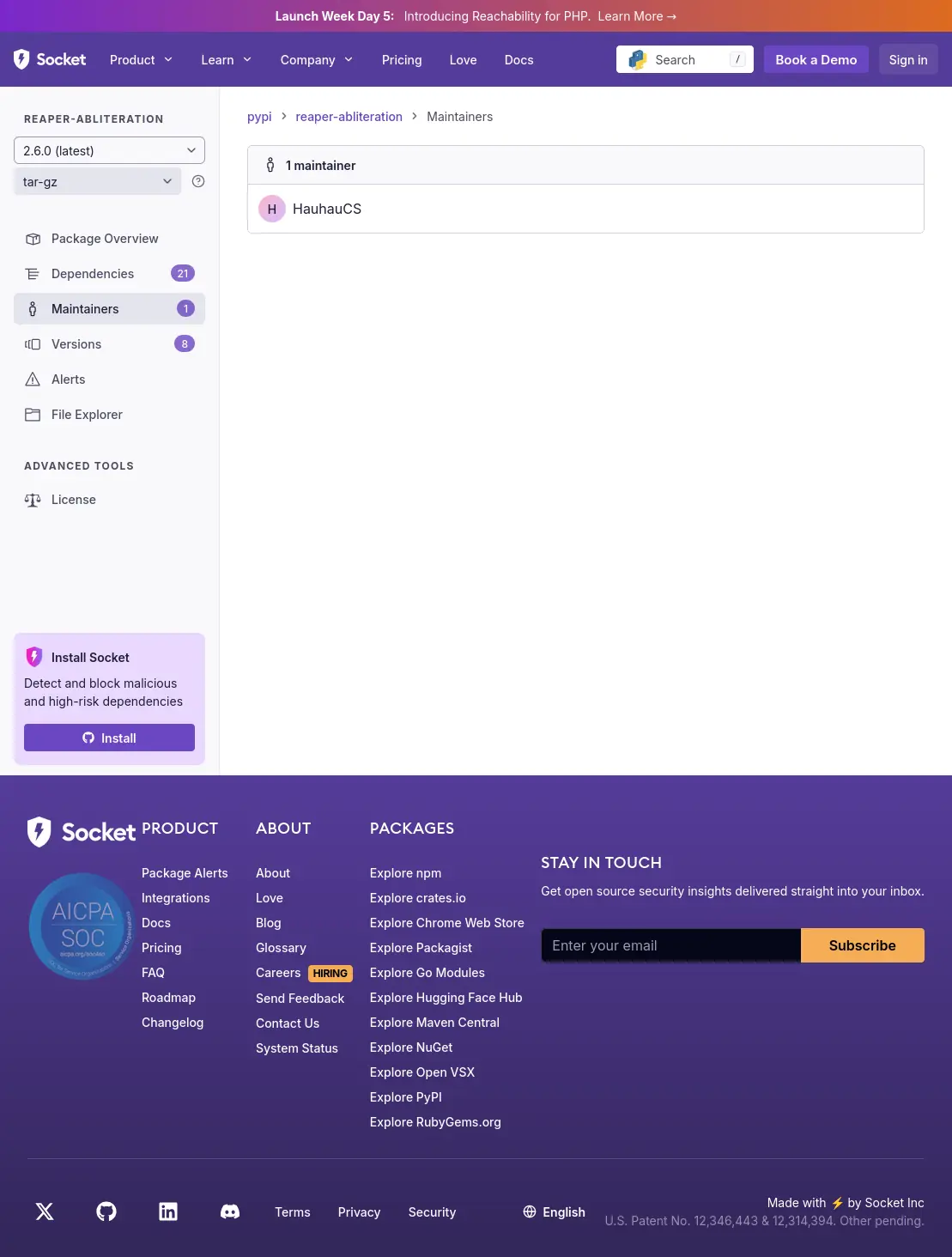Open the LinkedIn icon in footer

(168, 1211)
